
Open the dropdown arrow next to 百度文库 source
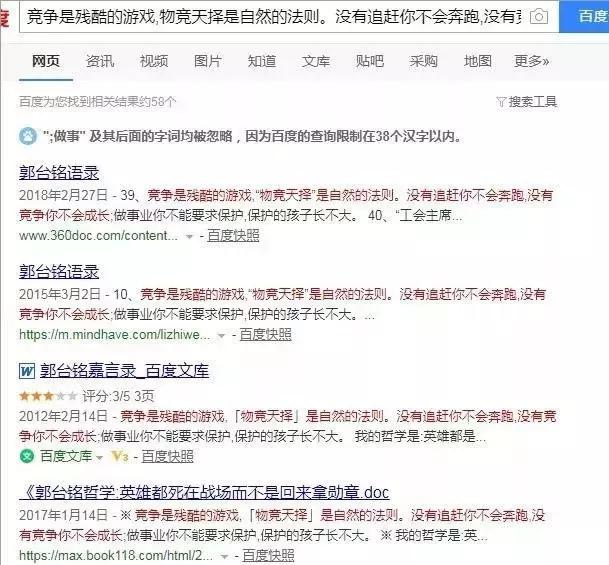point(99,457)
